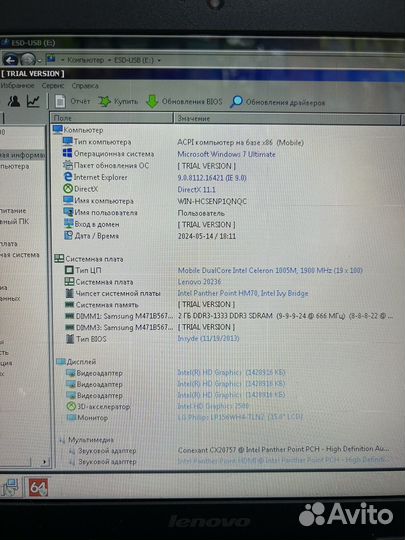Click the Значение column header
Viewport: 405px width, 540px height.
287,118
